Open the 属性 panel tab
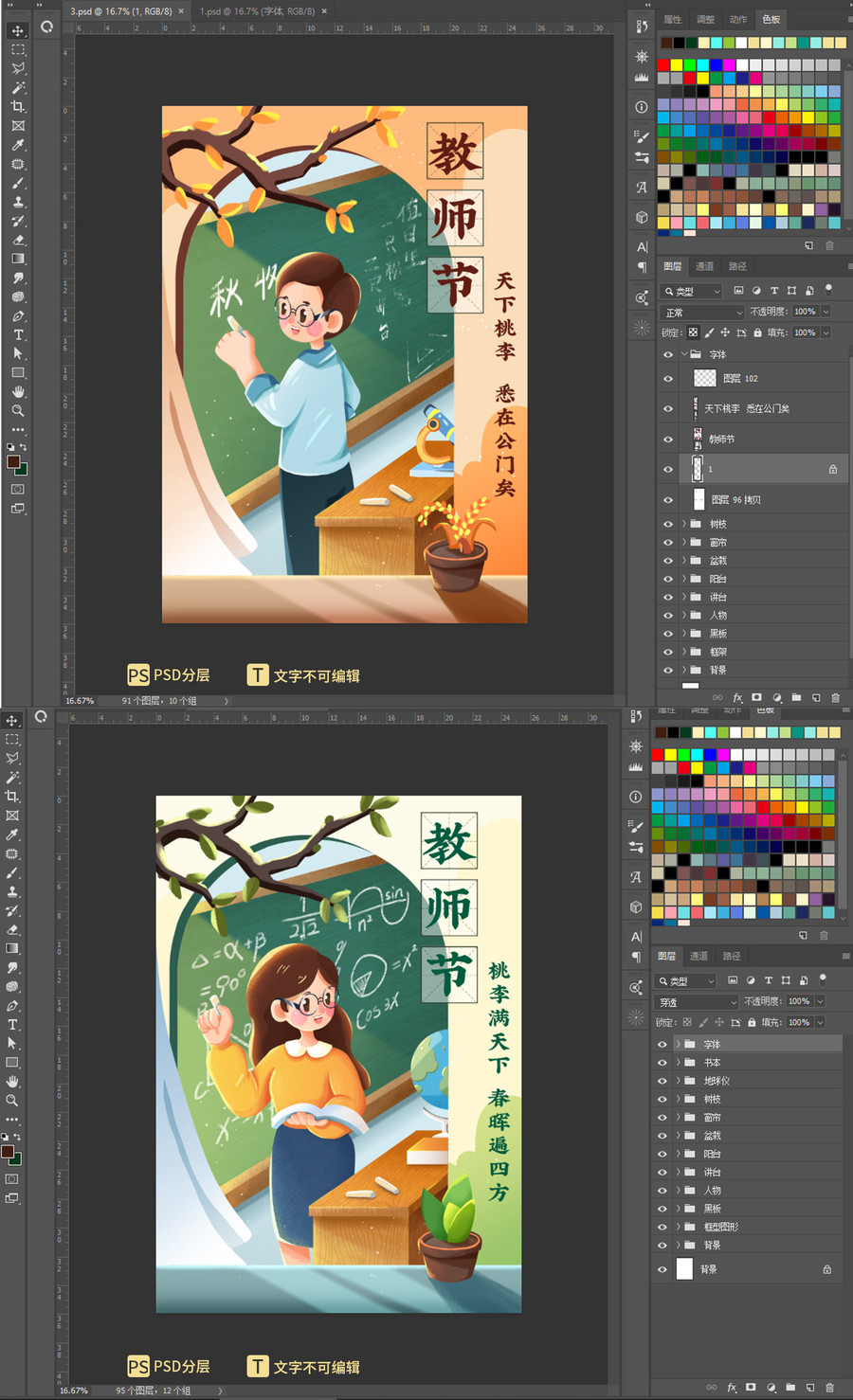 point(673,19)
